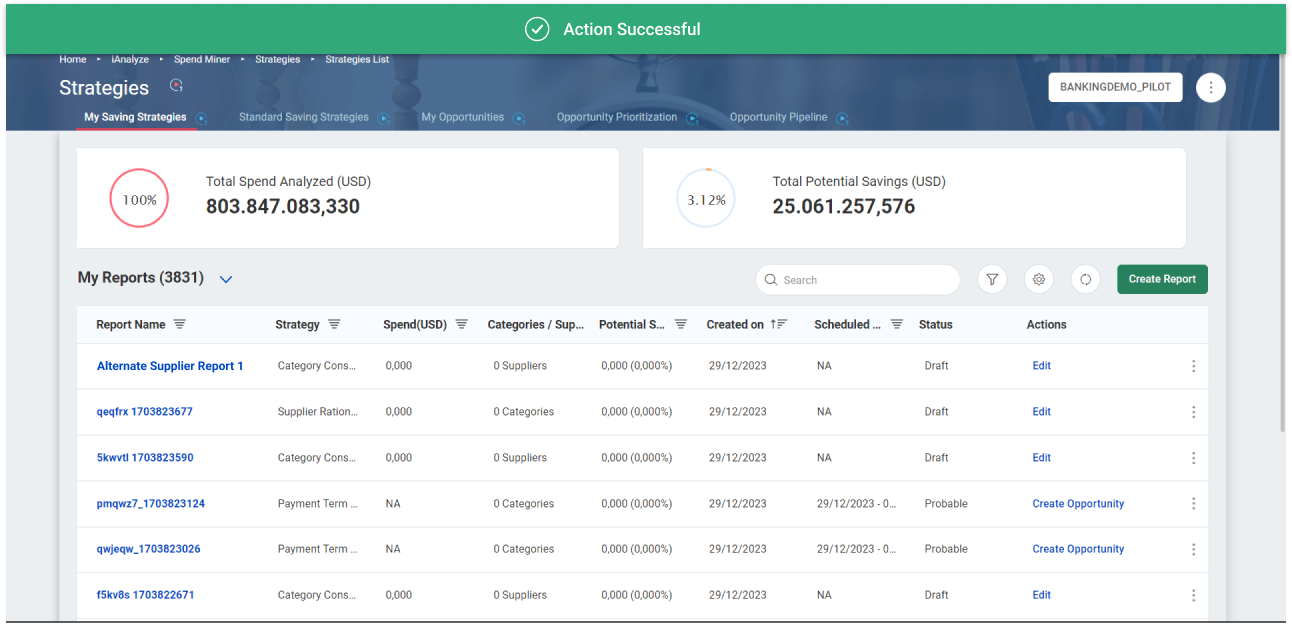The image size is (1292, 624).
Task: Open Report Name column filter menu
Action: pyautogui.click(x=180, y=324)
